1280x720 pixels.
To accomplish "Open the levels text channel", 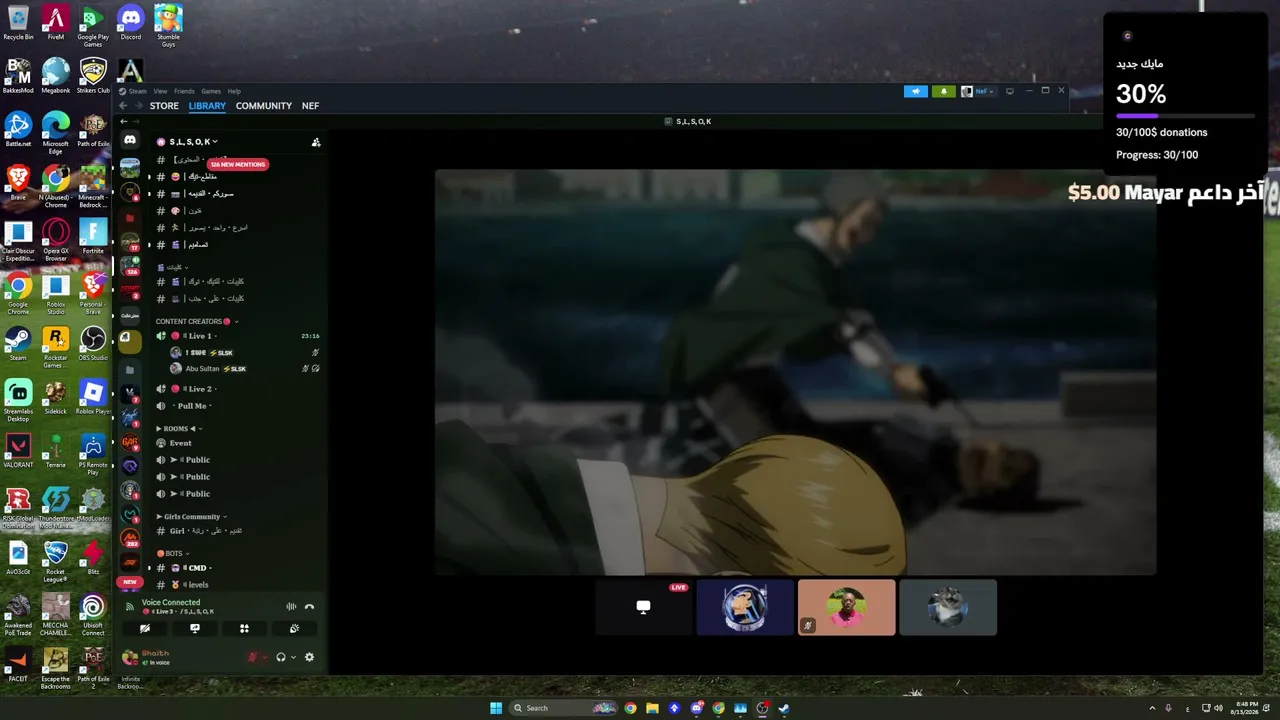I will coord(236,585).
